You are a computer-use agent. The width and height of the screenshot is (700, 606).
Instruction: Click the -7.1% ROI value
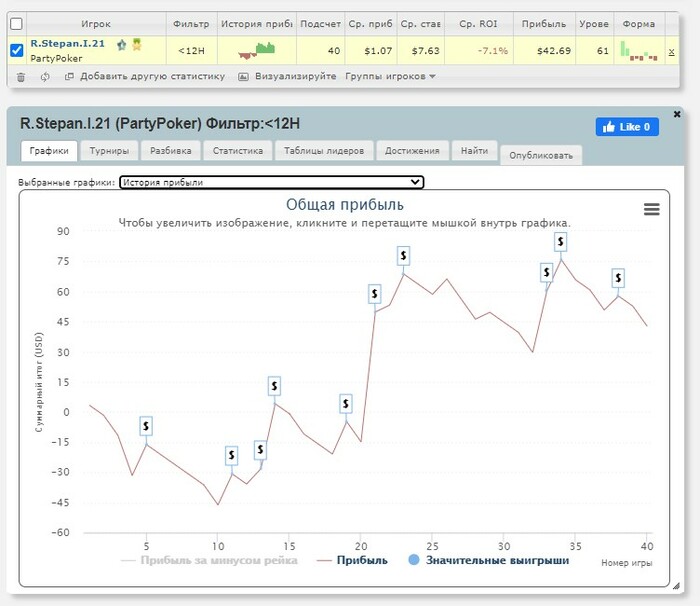click(493, 51)
